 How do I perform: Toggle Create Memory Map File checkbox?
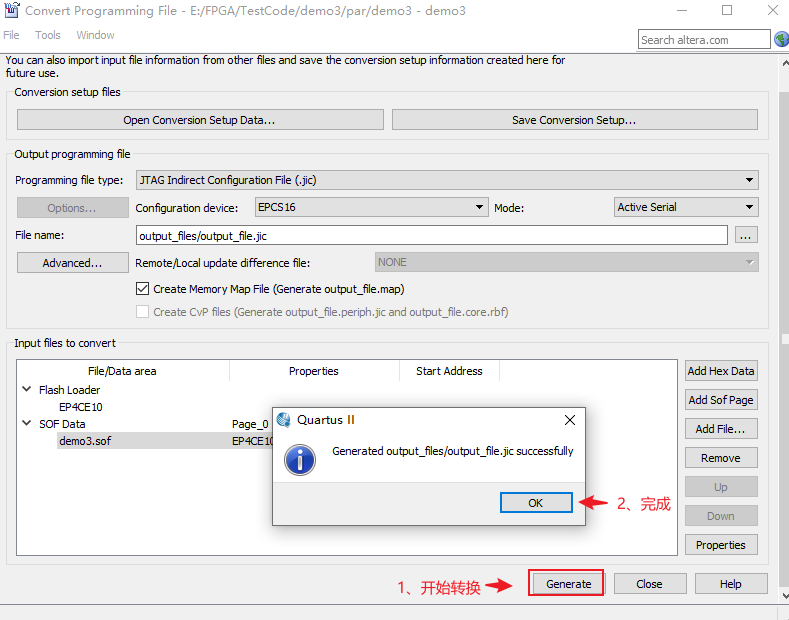[x=142, y=289]
